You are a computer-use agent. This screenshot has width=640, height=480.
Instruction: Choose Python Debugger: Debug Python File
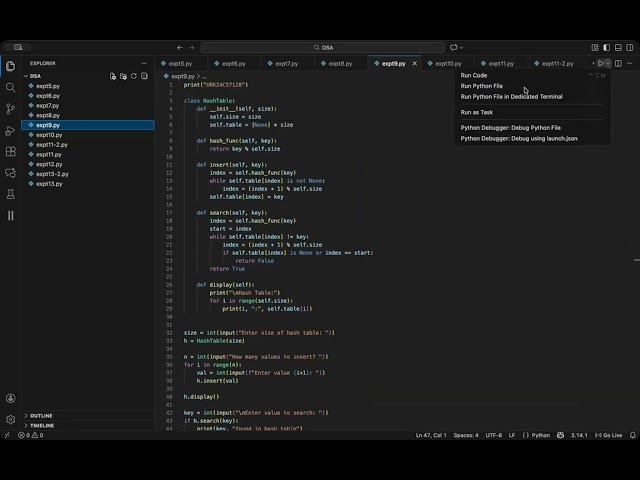tap(511, 127)
